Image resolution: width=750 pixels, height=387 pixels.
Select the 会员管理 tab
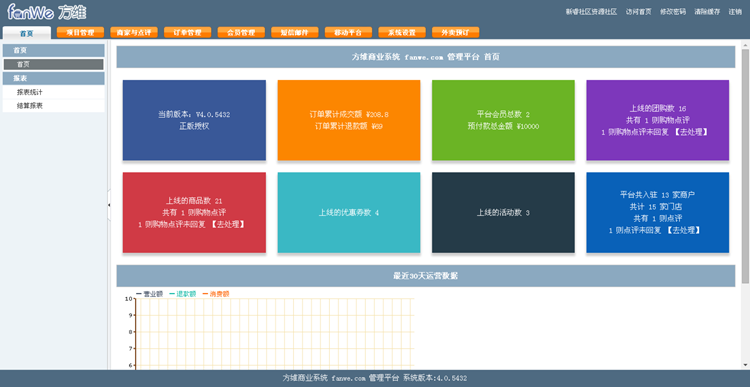coord(241,33)
